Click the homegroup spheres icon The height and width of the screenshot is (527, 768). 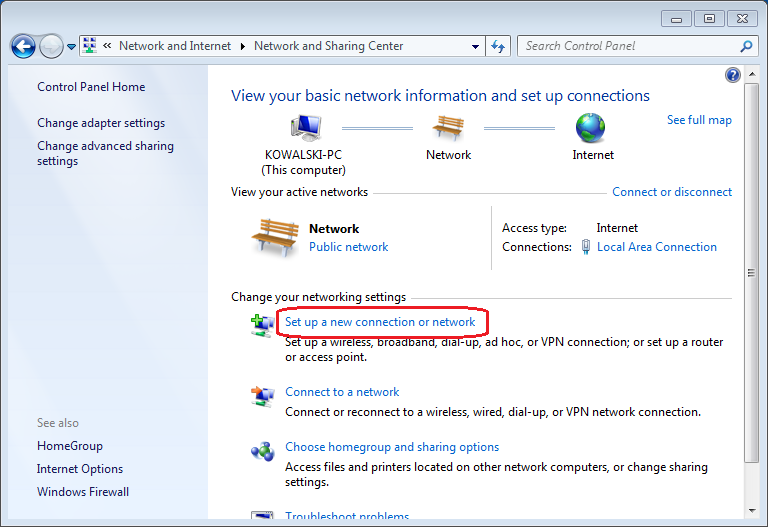(x=263, y=451)
